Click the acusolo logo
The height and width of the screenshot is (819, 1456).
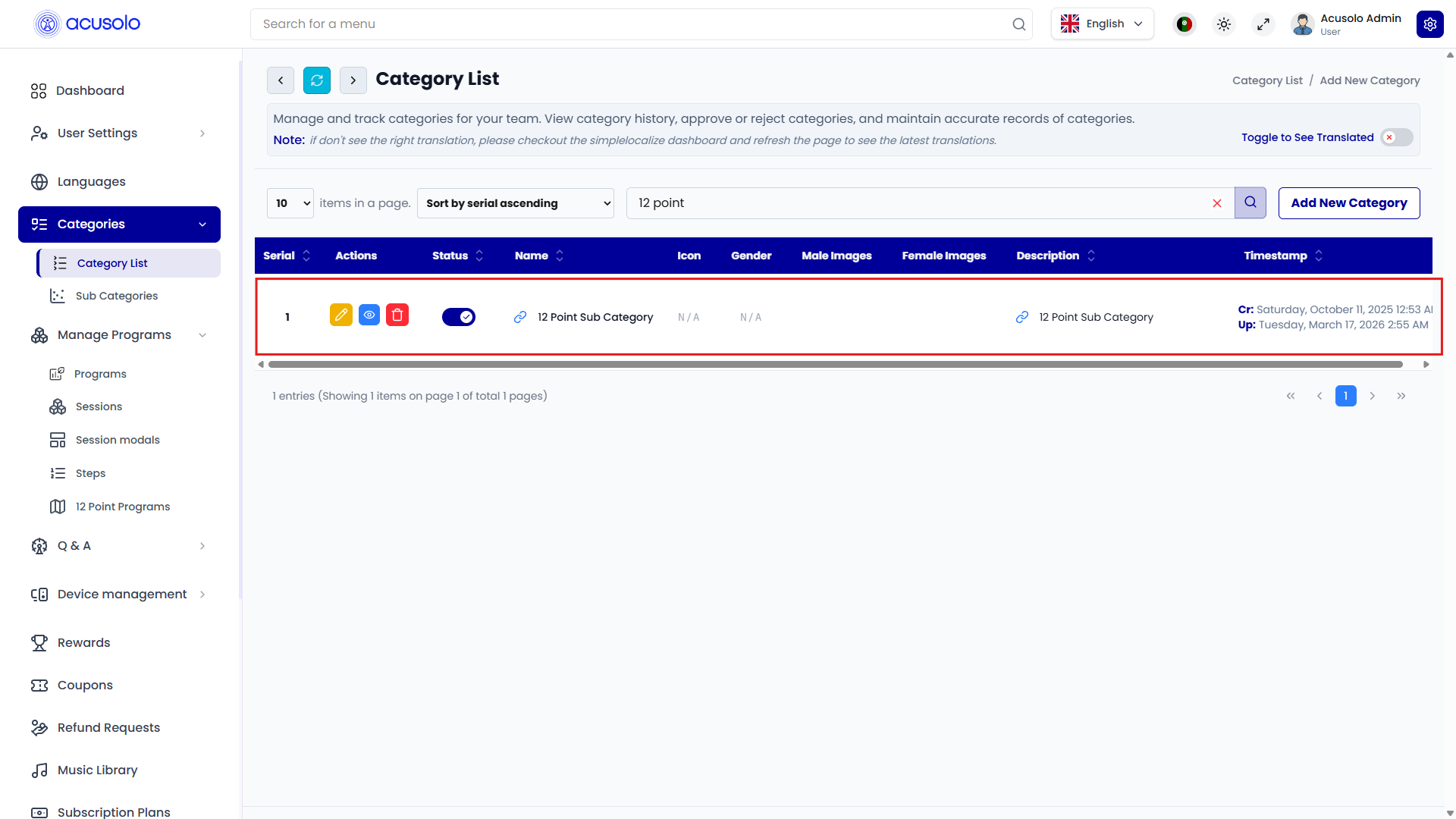(x=87, y=24)
